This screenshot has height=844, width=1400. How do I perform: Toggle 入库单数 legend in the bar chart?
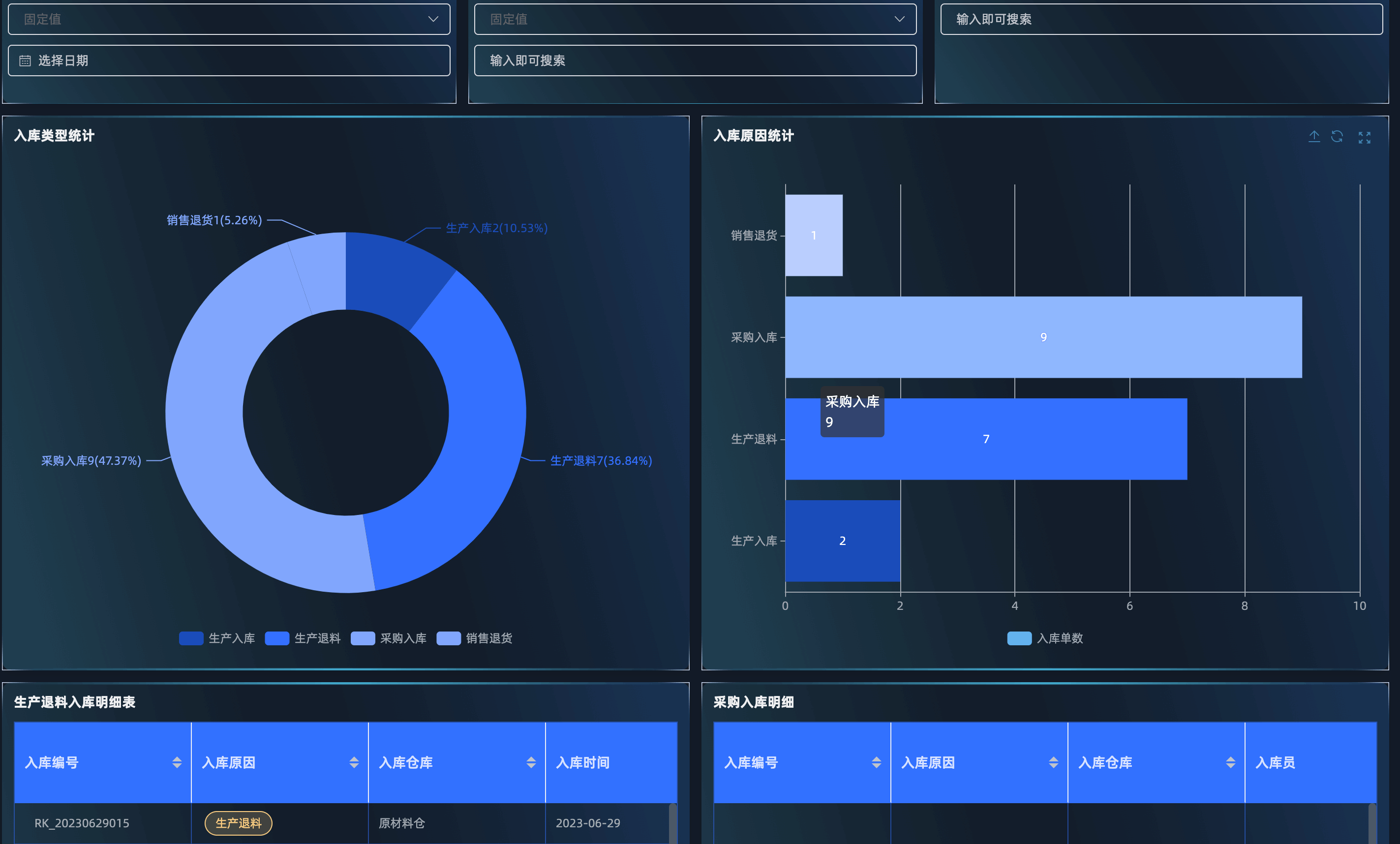[1045, 638]
